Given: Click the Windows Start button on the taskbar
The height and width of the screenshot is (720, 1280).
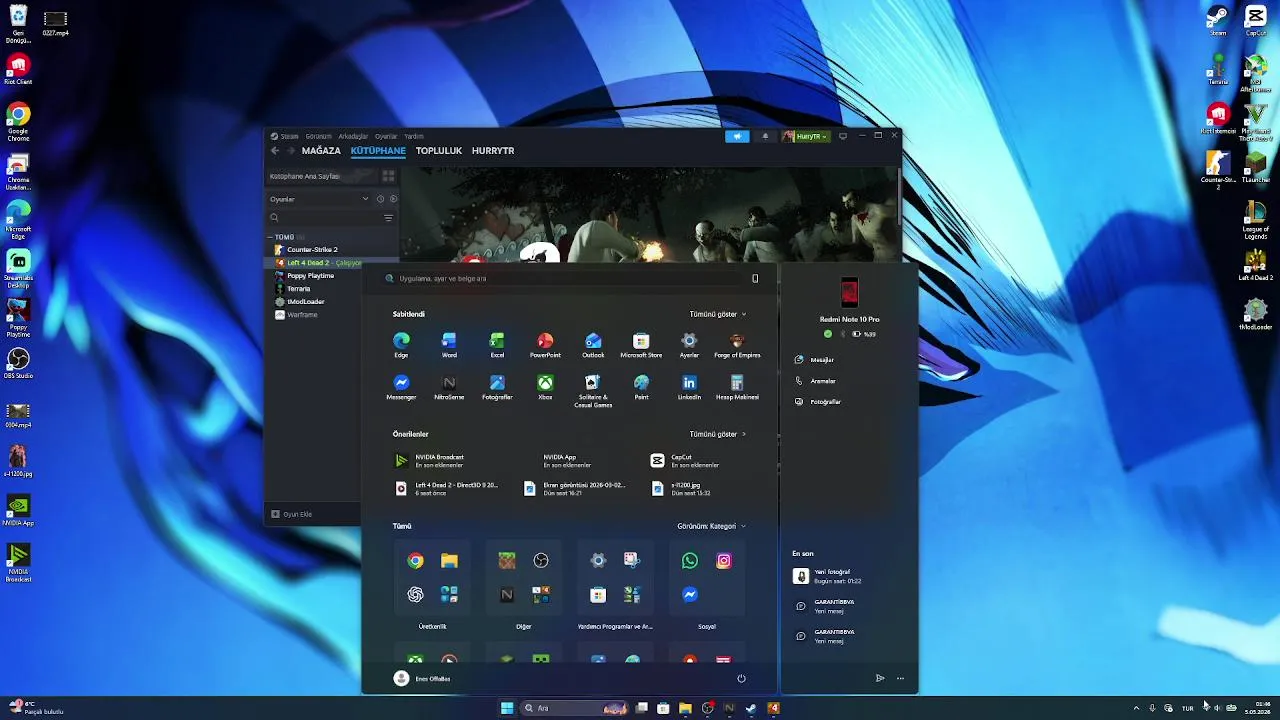Looking at the screenshot, I should point(507,708).
